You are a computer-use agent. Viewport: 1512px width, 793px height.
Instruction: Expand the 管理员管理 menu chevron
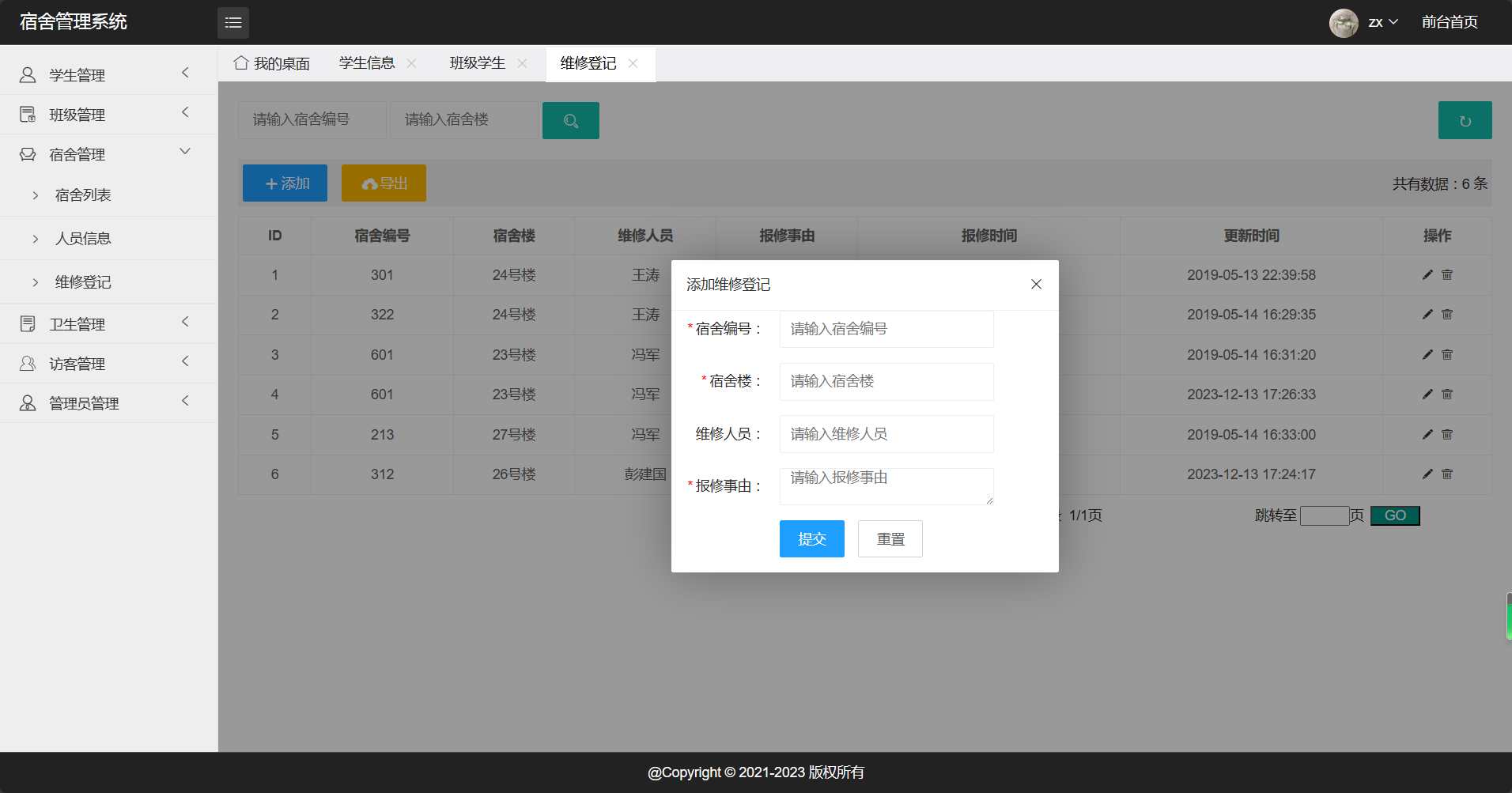coord(185,401)
